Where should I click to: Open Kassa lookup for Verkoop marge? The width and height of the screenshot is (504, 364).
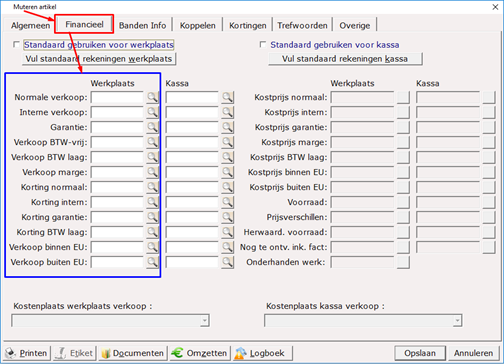pyautogui.click(x=228, y=172)
